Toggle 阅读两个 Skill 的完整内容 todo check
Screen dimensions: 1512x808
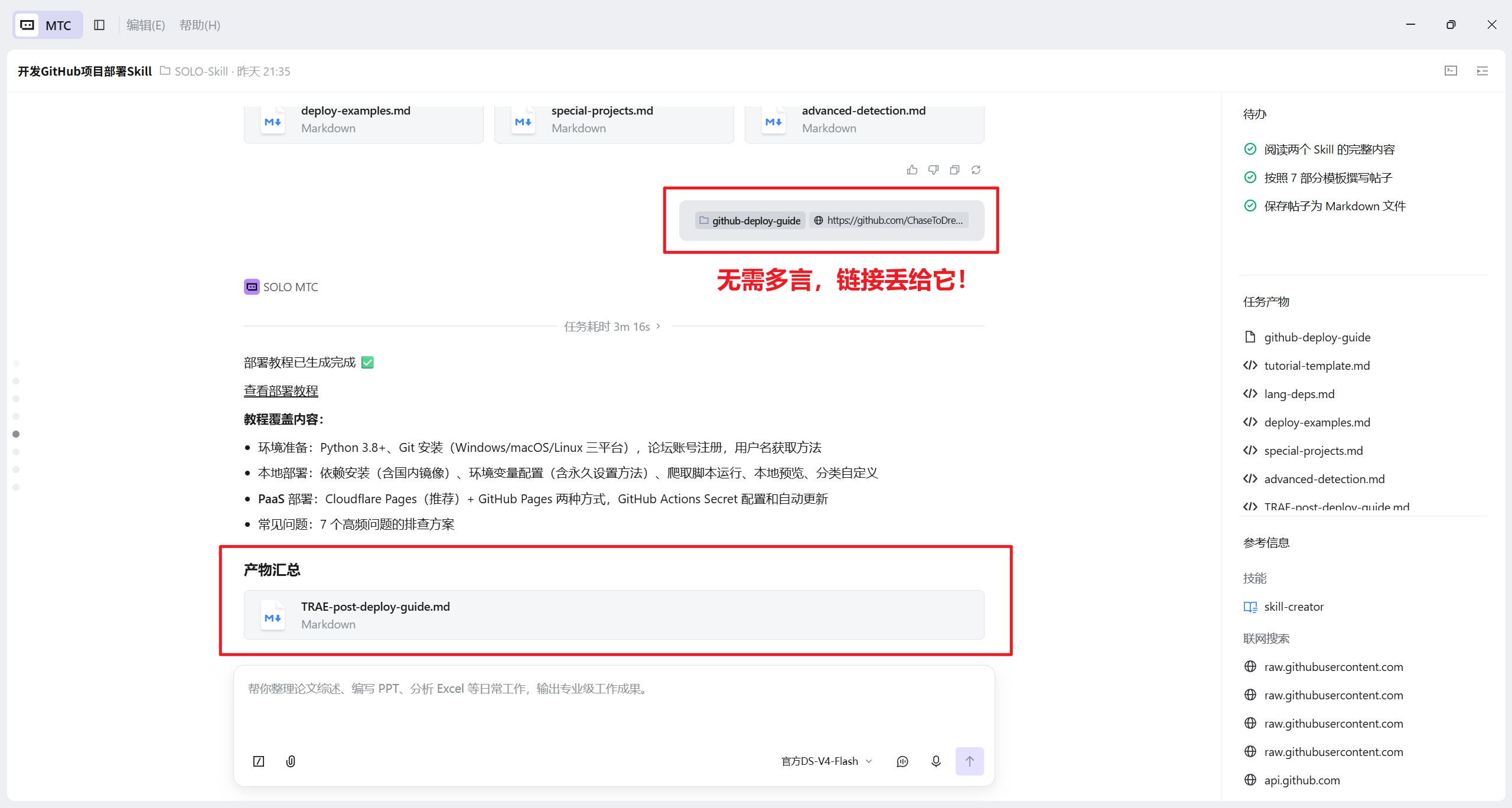point(1250,149)
